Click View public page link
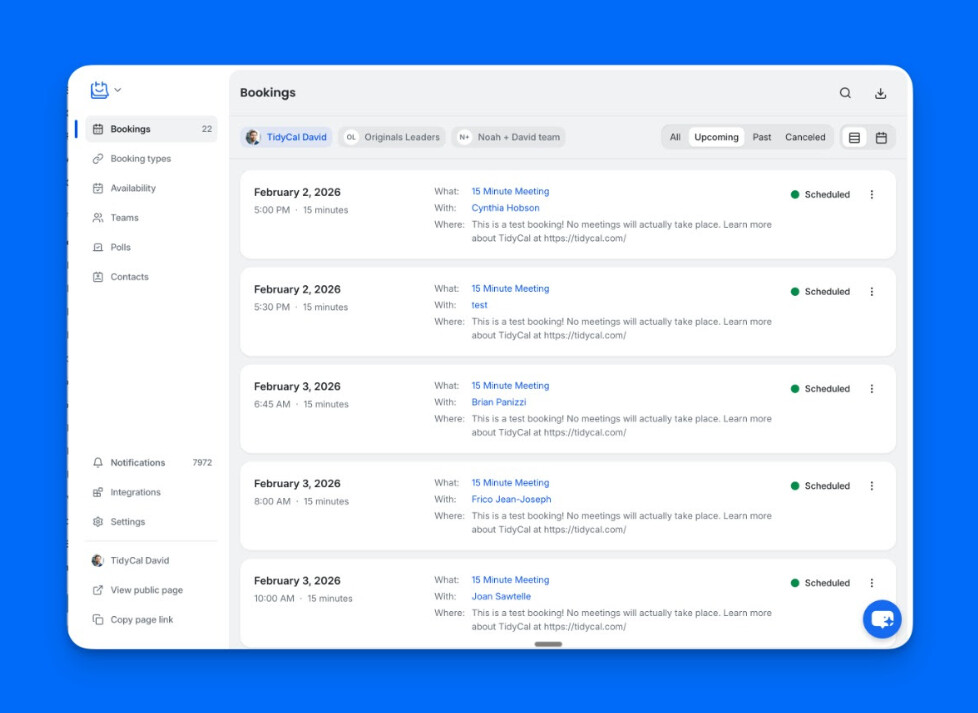This screenshot has height=713, width=978. coord(147,589)
